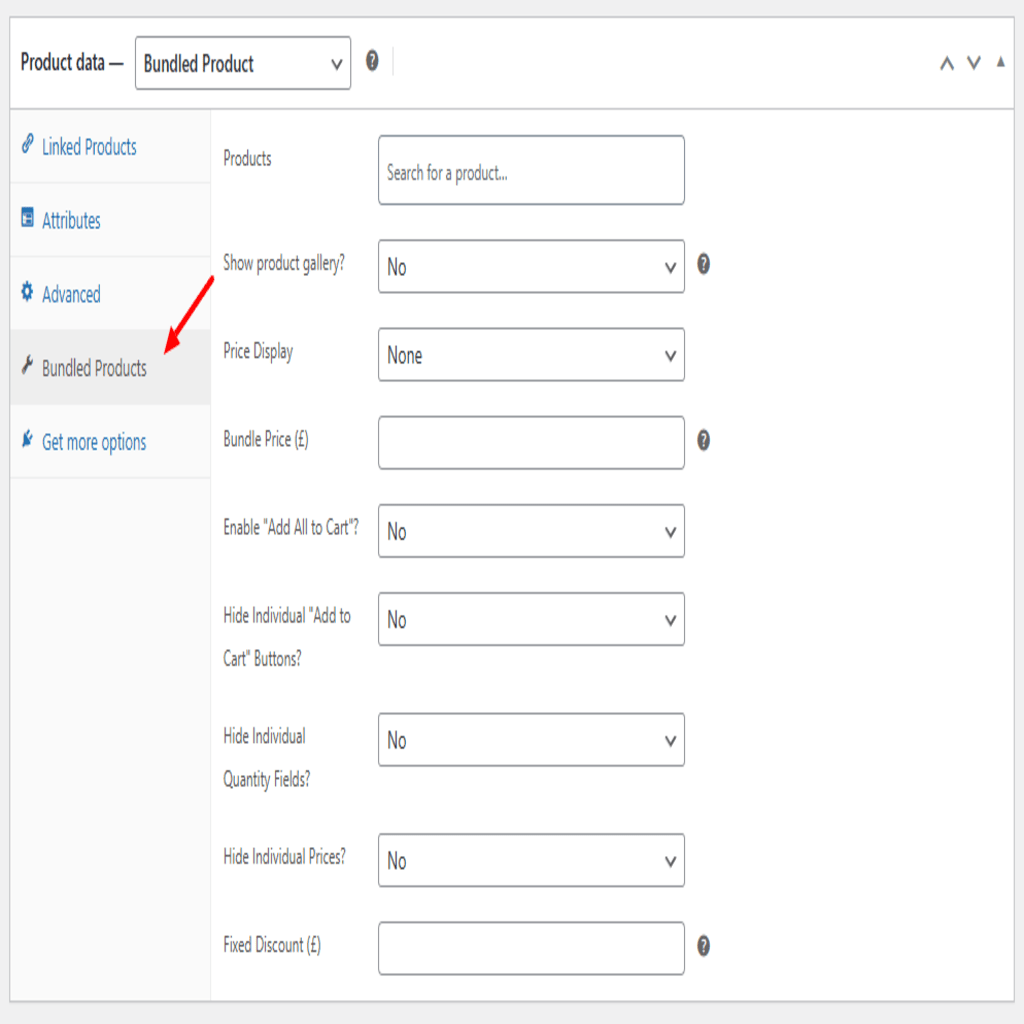Click the Attributes list icon
The width and height of the screenshot is (1024, 1024).
[x=27, y=217]
